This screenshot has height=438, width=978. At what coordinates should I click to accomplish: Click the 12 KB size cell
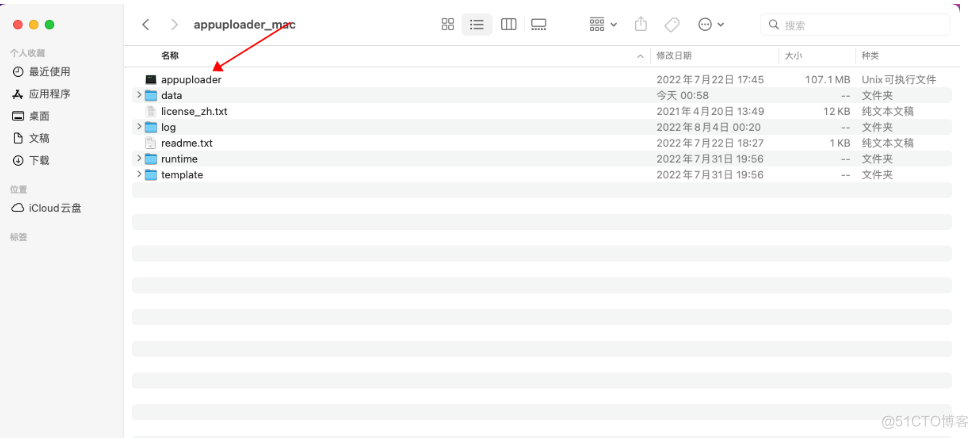[x=836, y=111]
